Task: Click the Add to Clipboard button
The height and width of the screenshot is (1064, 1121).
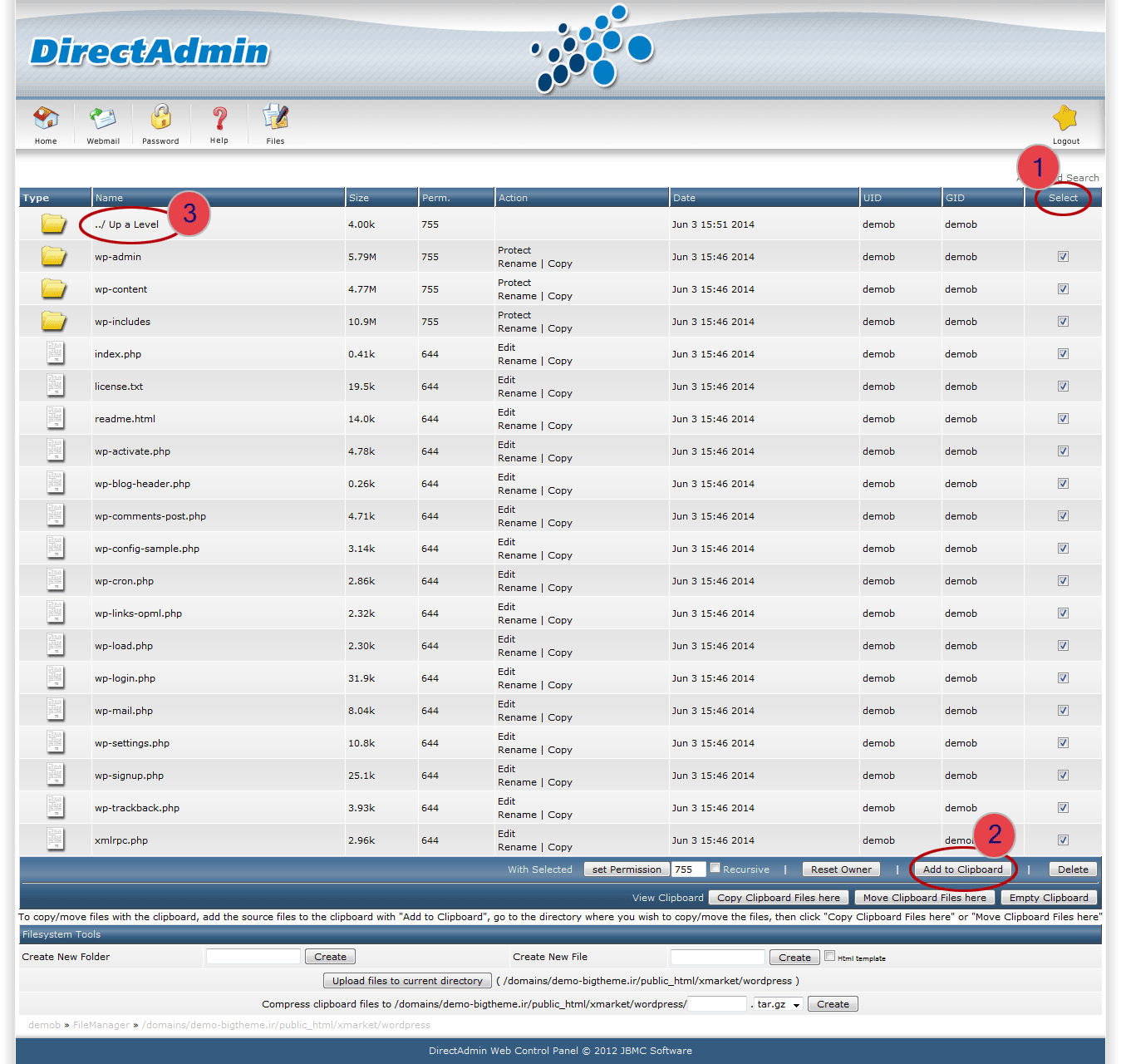Action: [962, 869]
